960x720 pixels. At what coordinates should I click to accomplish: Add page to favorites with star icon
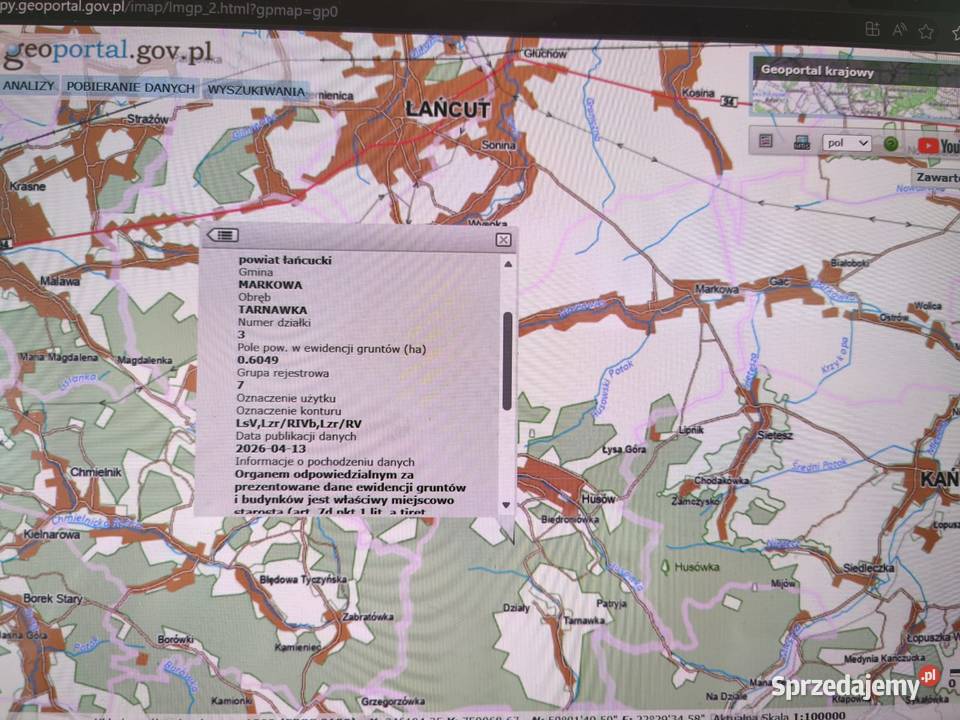[x=926, y=31]
